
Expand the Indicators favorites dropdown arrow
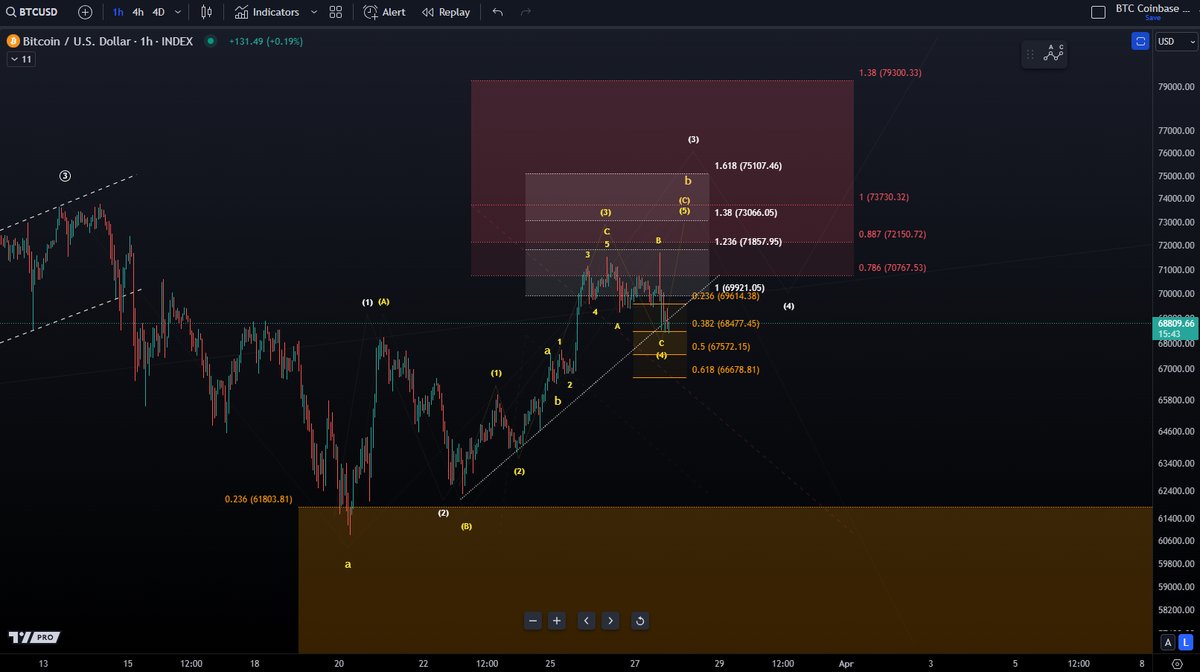(x=313, y=12)
